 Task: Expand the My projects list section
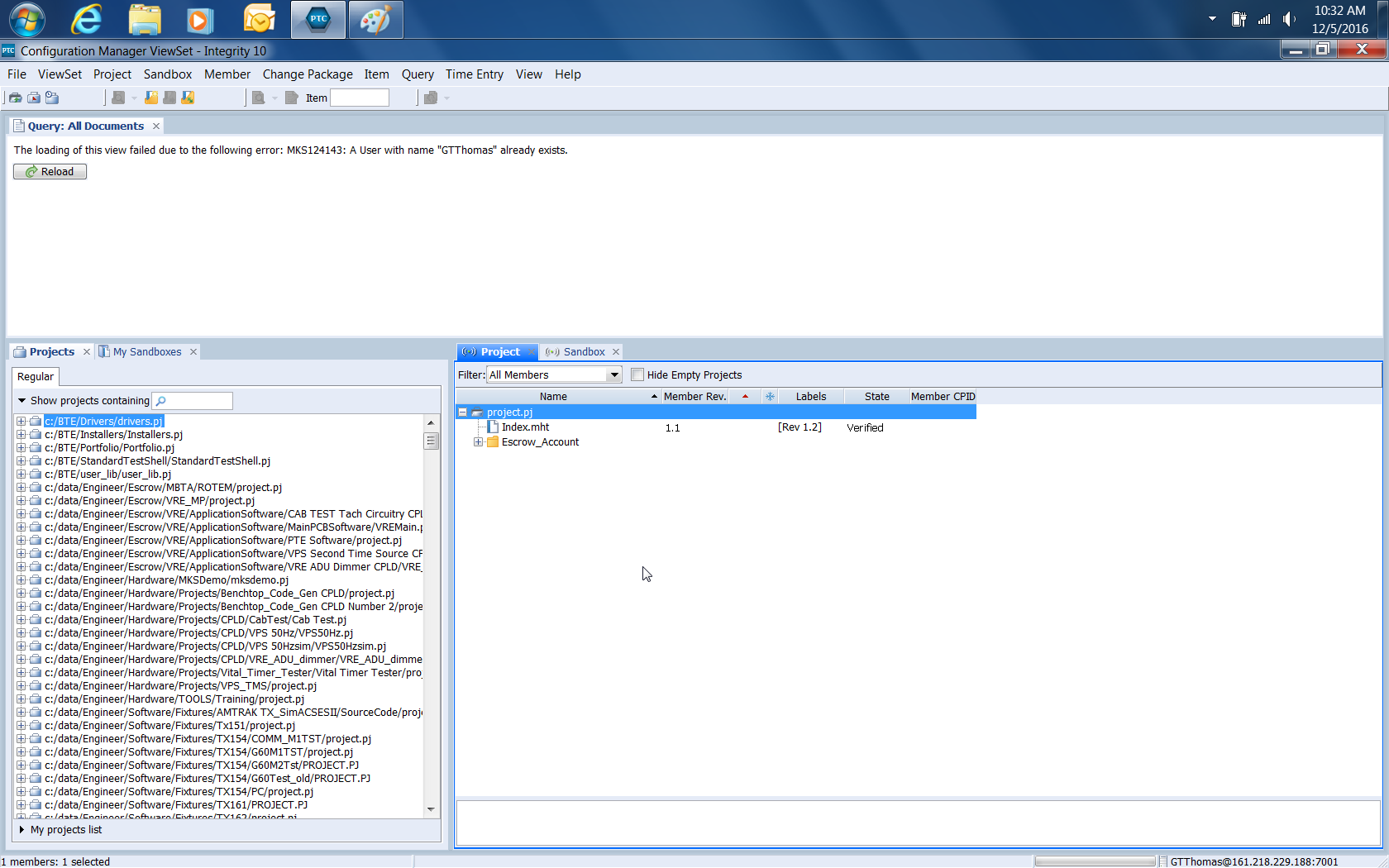click(x=21, y=829)
